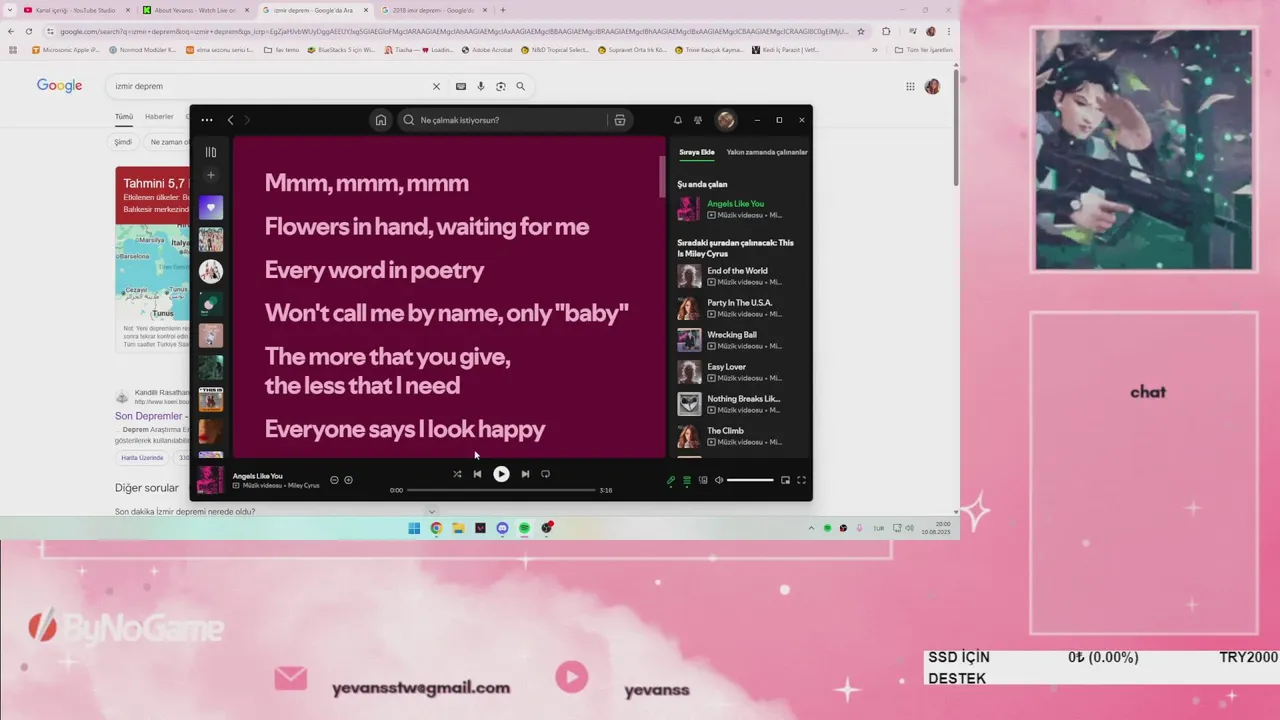The image size is (1280, 720).
Task: Switch to About Yevanss Chrome tab
Action: 195,10
